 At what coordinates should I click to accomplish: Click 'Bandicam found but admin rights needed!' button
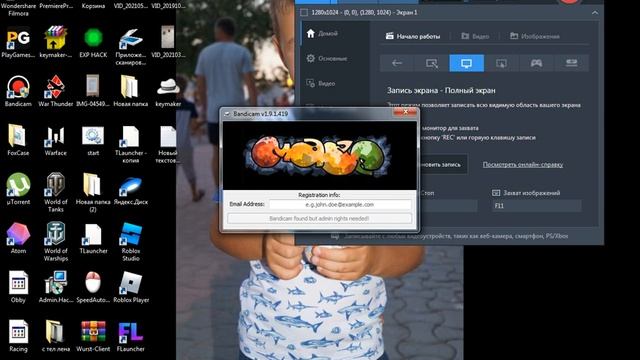[319, 219]
